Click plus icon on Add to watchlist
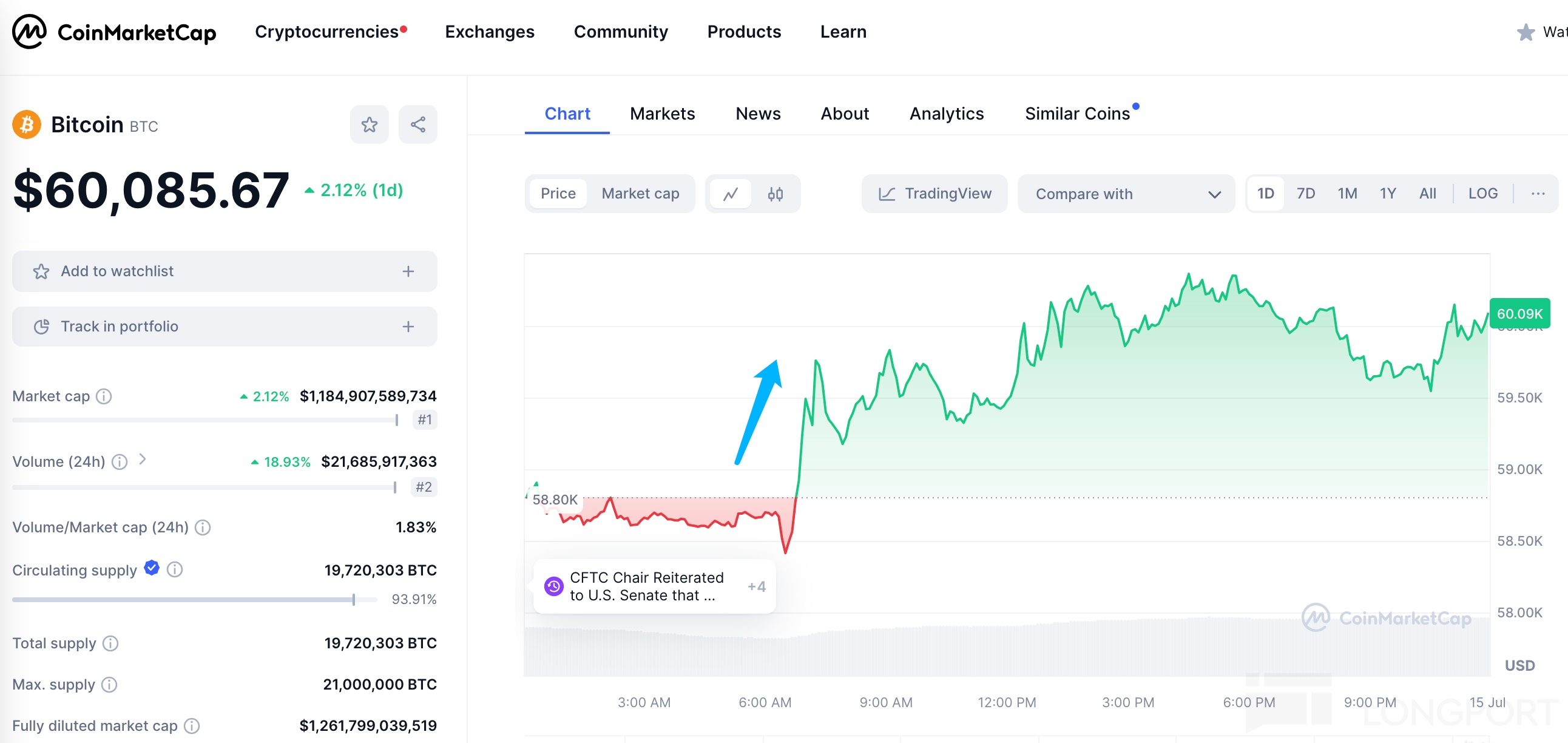 408,271
